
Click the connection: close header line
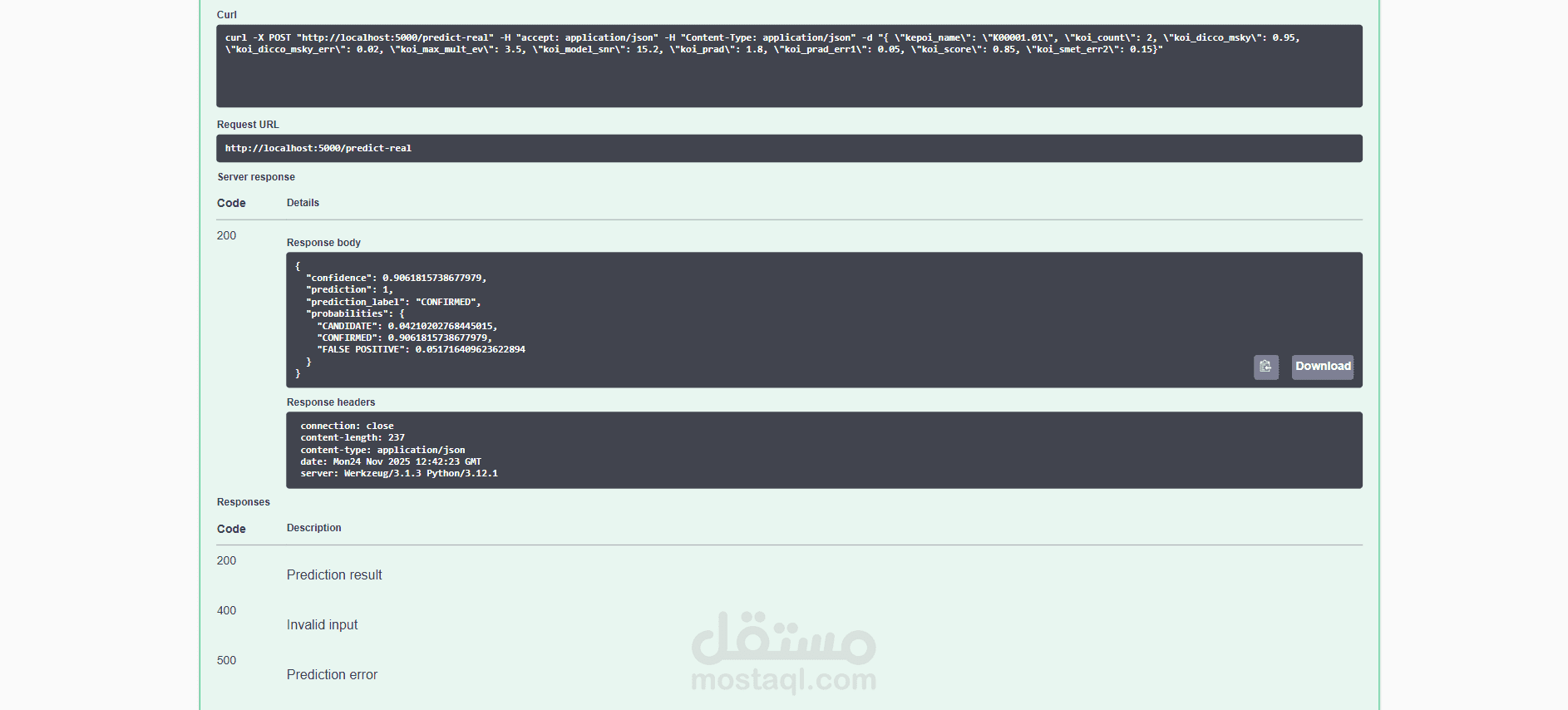[x=347, y=426]
